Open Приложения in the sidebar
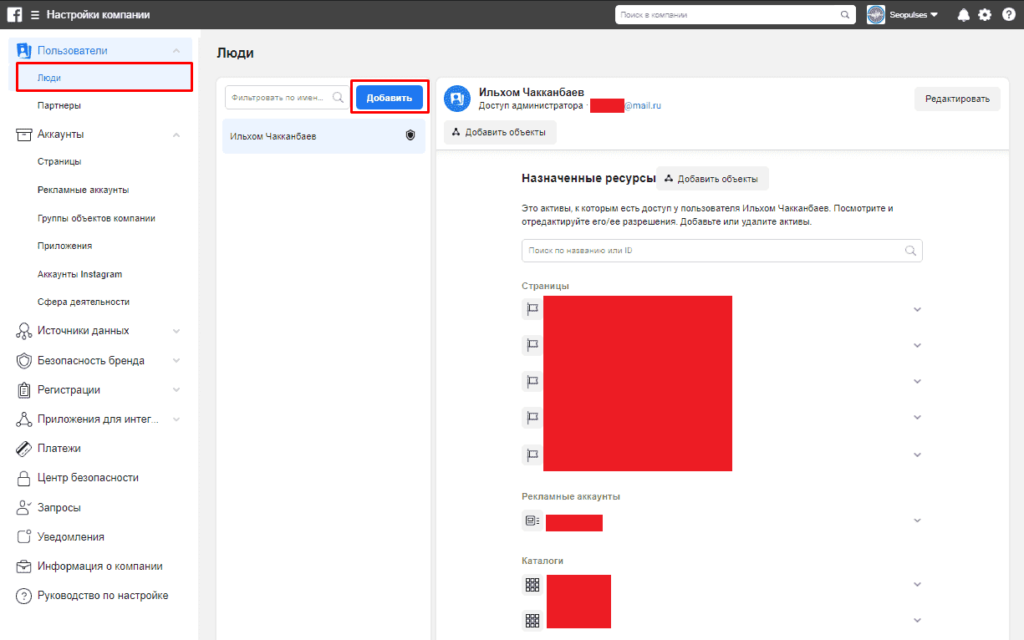This screenshot has height=640, width=1024. (x=65, y=246)
